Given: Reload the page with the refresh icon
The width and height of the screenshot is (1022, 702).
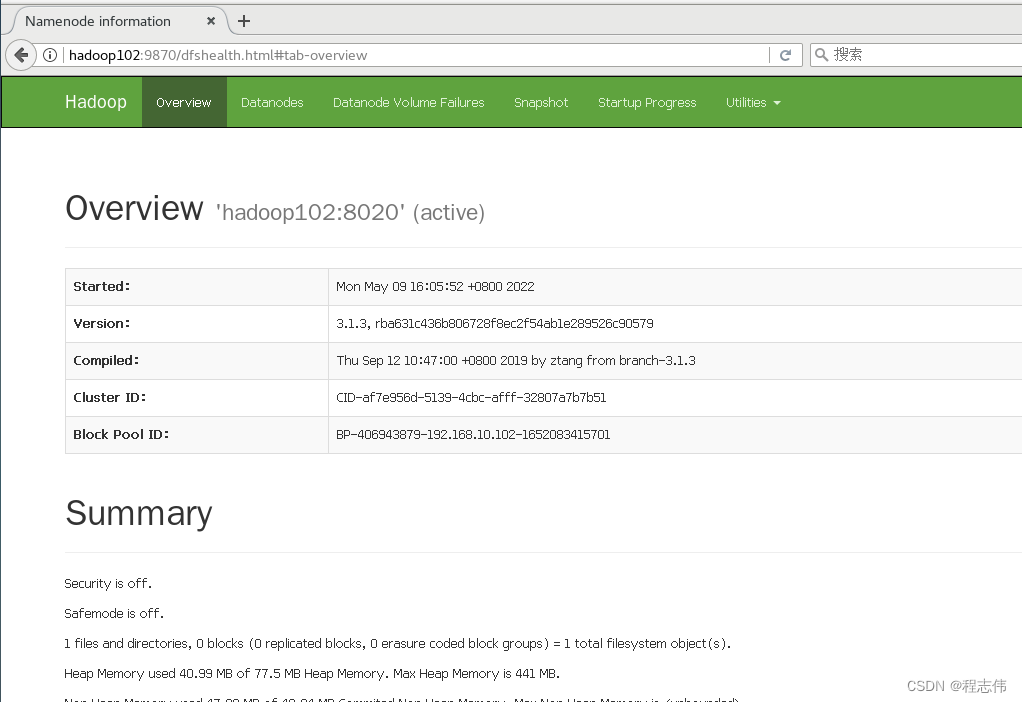Looking at the screenshot, I should coord(785,55).
